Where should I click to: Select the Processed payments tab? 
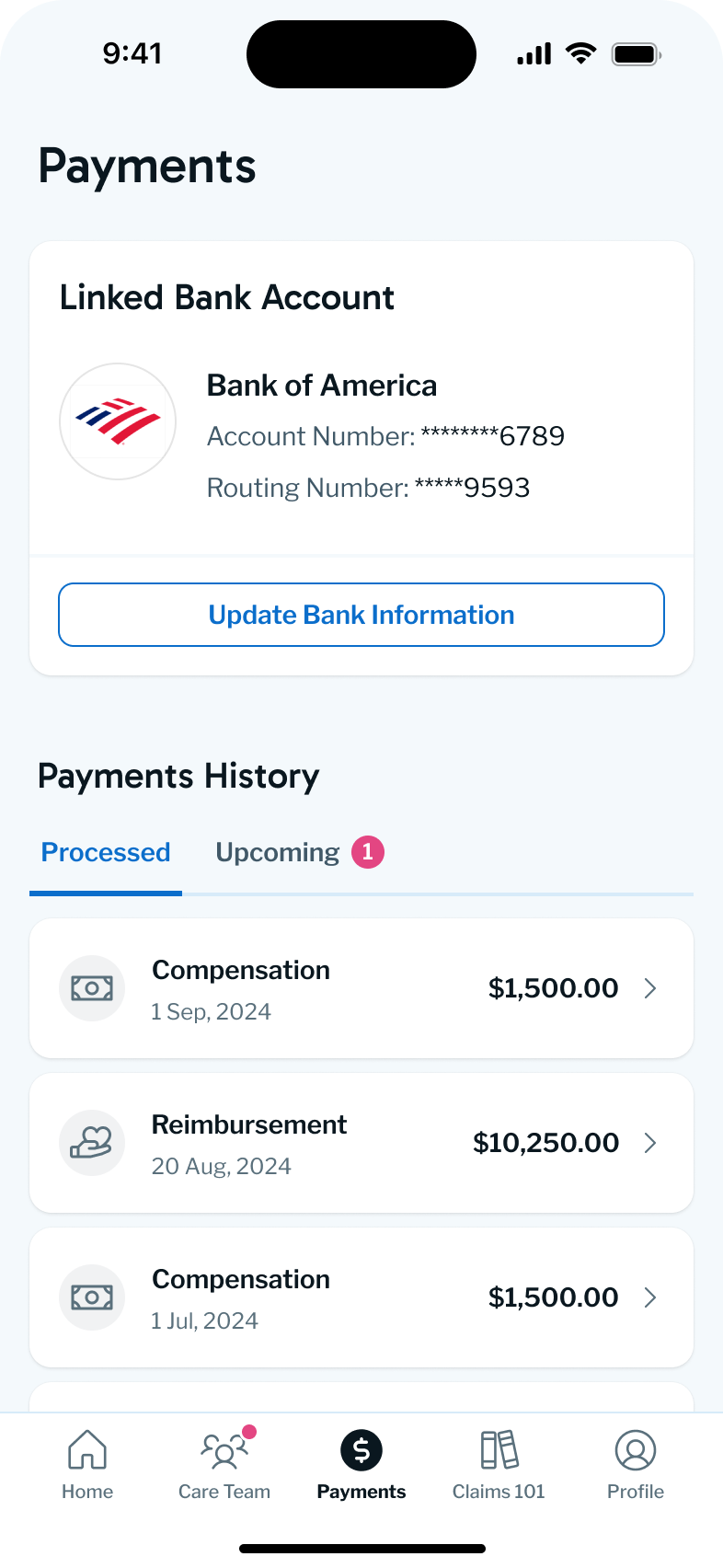point(105,853)
